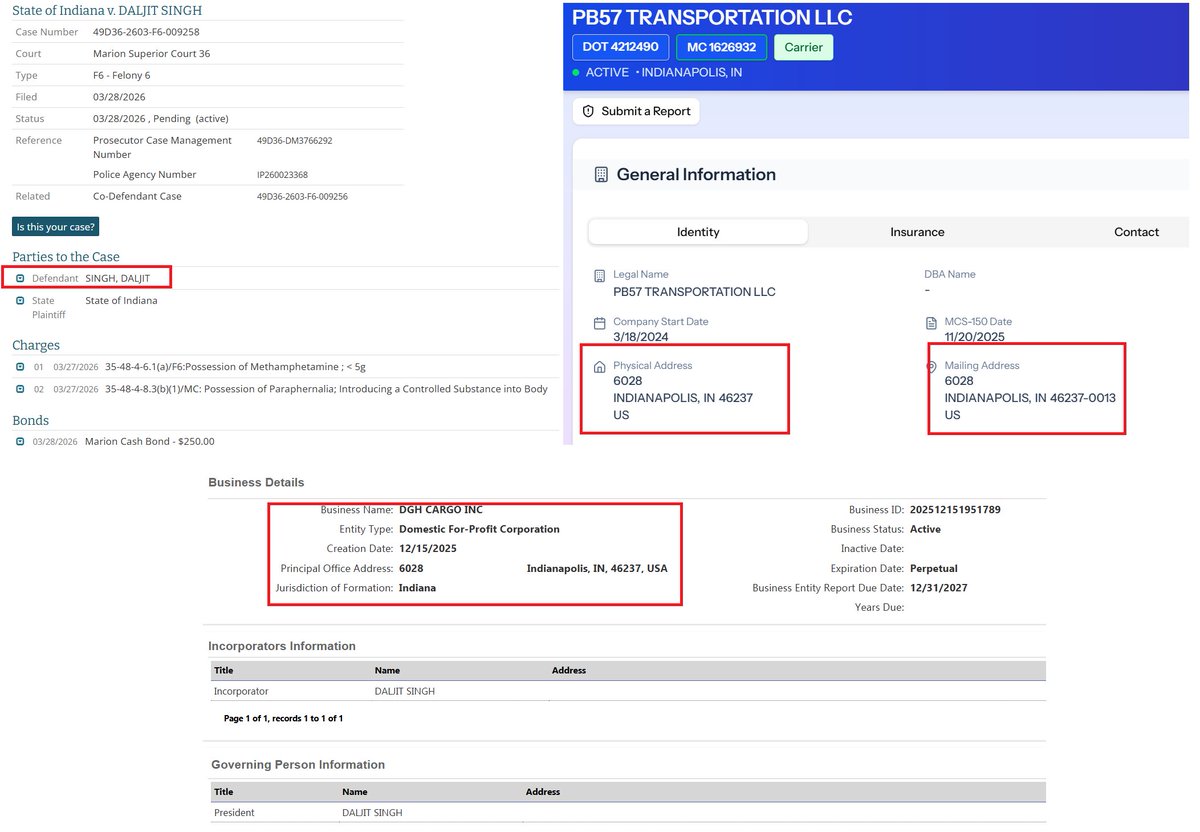Click the home icon beside Physical Address
Viewport: 1200px width, 832px height.
[600, 367]
